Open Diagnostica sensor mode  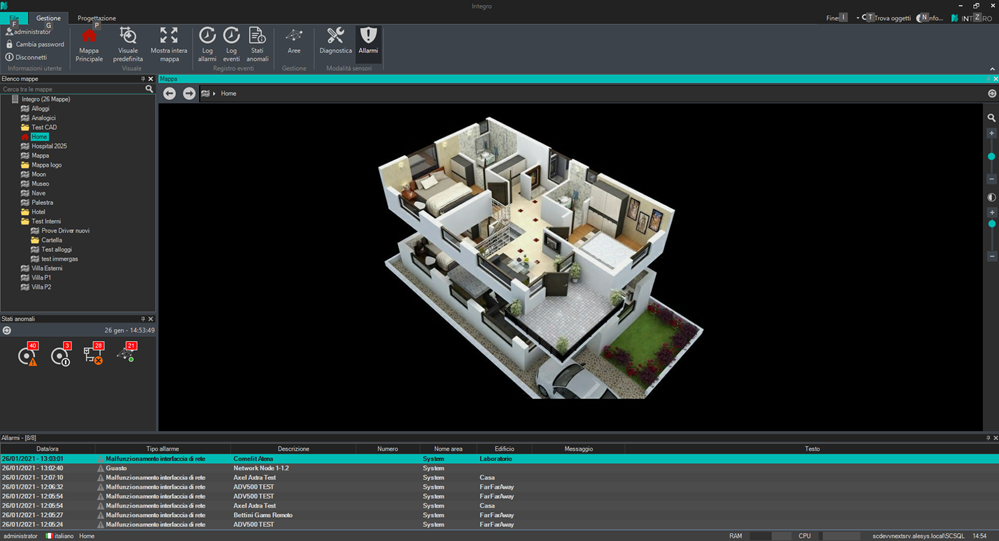click(335, 36)
